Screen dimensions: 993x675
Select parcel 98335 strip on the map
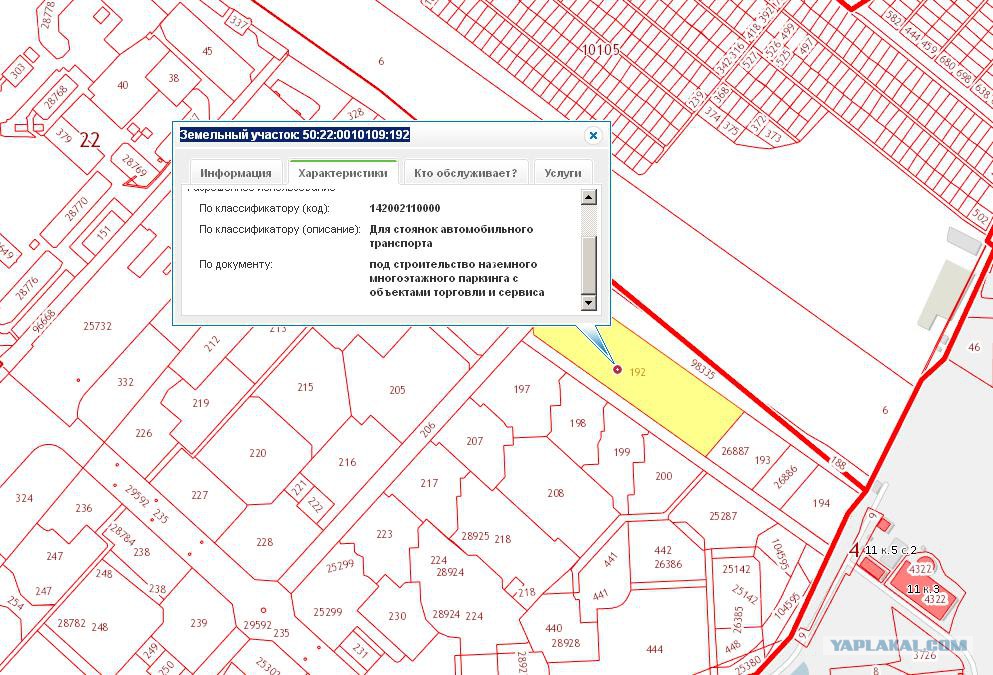(702, 370)
